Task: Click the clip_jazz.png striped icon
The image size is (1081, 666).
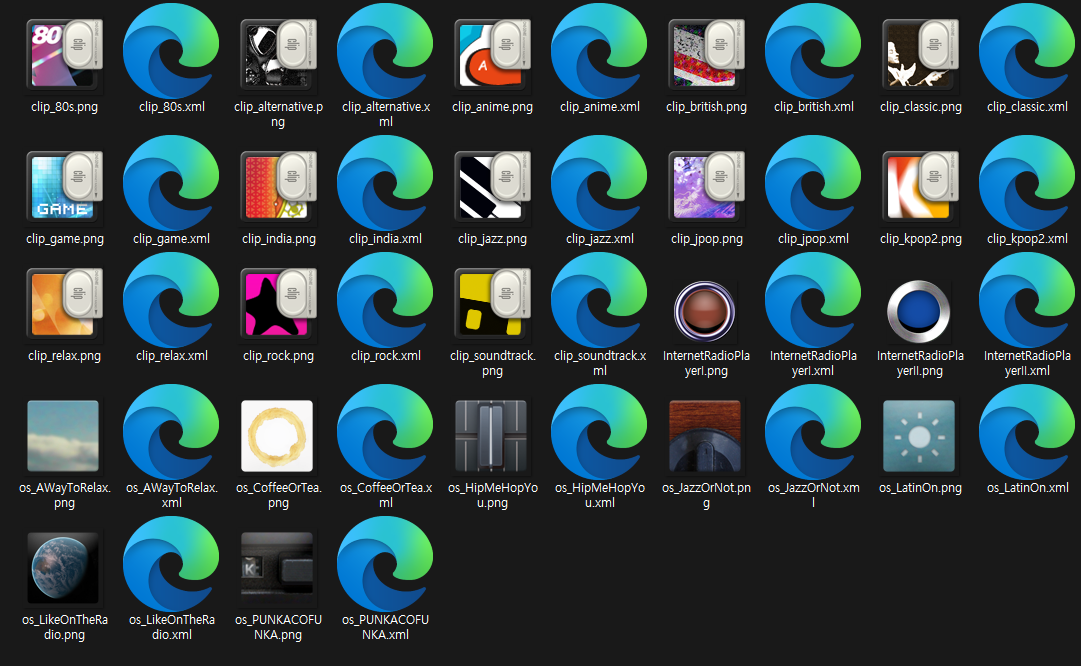Action: point(492,186)
